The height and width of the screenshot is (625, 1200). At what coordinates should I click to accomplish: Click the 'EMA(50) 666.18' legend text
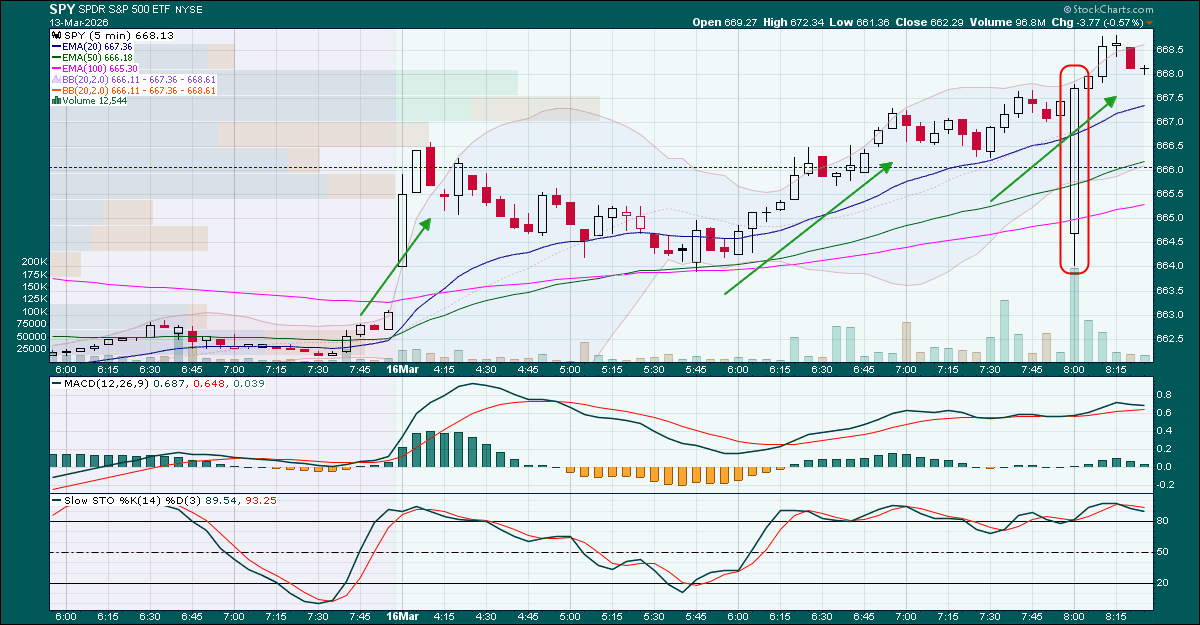[99, 57]
